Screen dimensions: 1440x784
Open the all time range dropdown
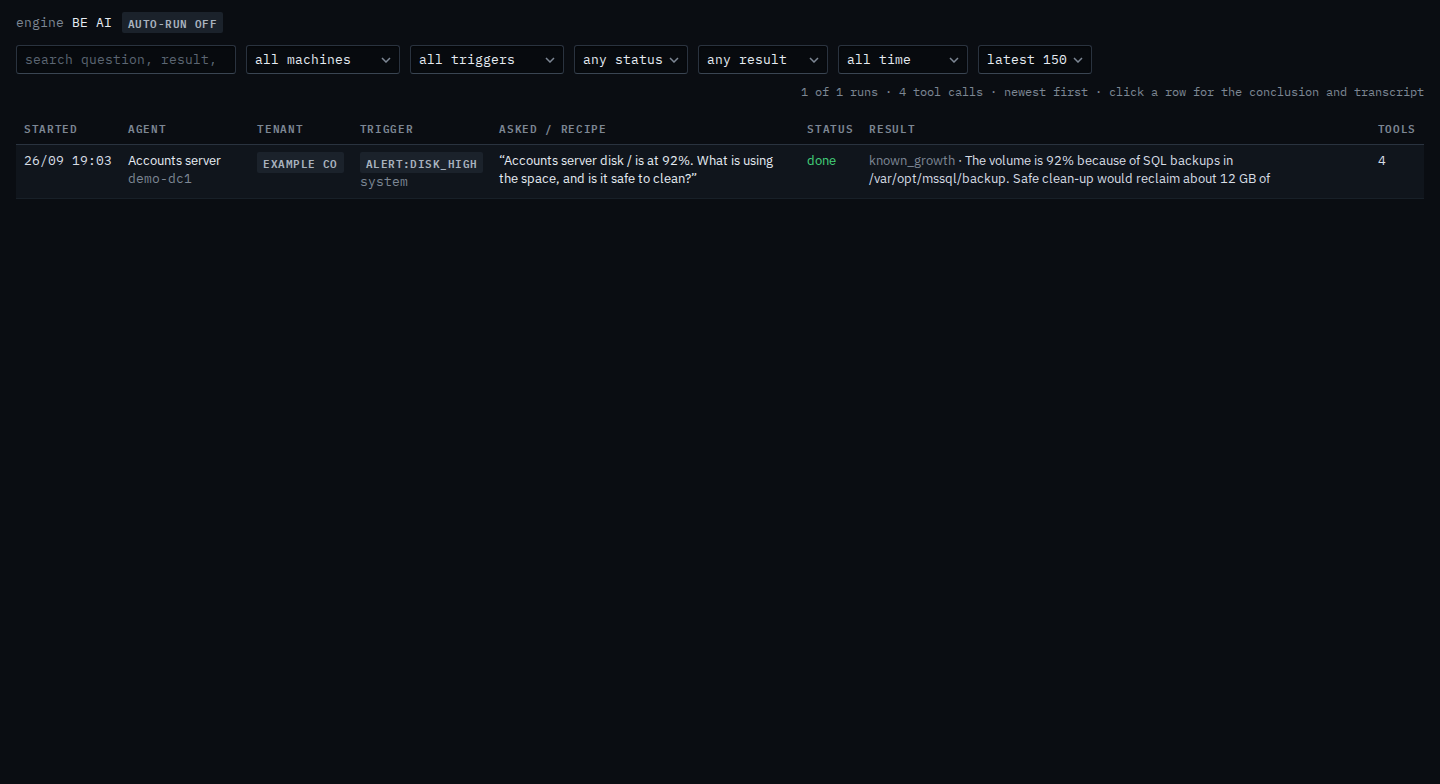pos(903,60)
